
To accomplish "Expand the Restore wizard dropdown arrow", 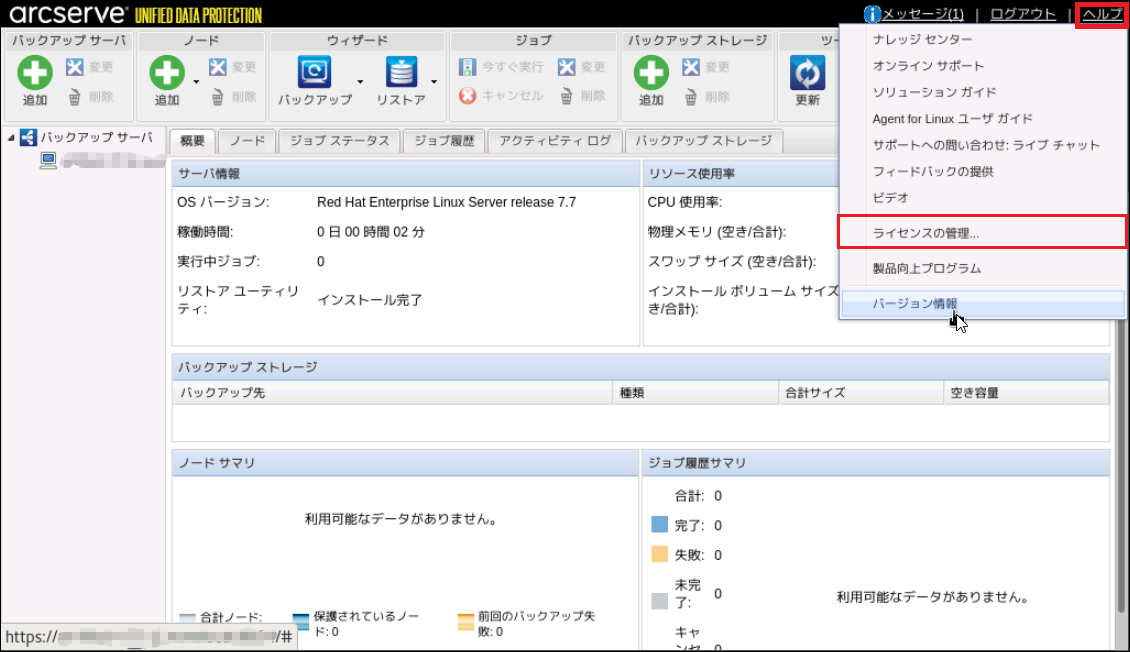I will click(434, 82).
